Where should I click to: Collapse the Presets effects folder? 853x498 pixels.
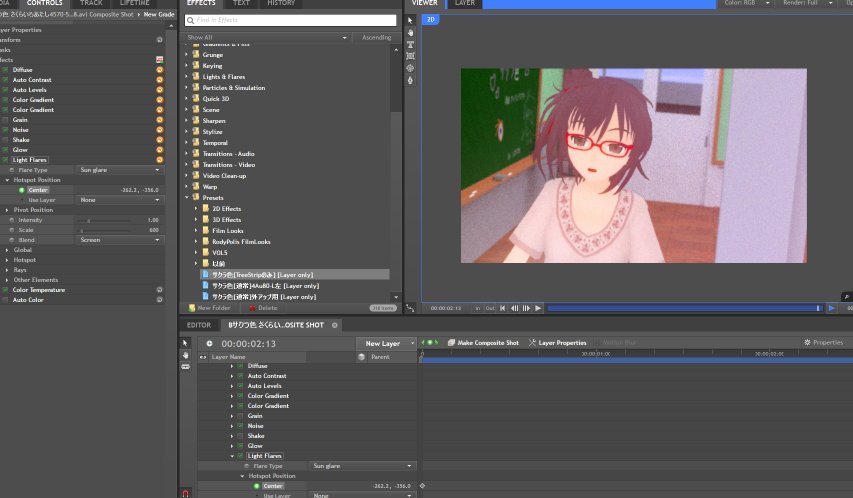pyautogui.click(x=187, y=198)
